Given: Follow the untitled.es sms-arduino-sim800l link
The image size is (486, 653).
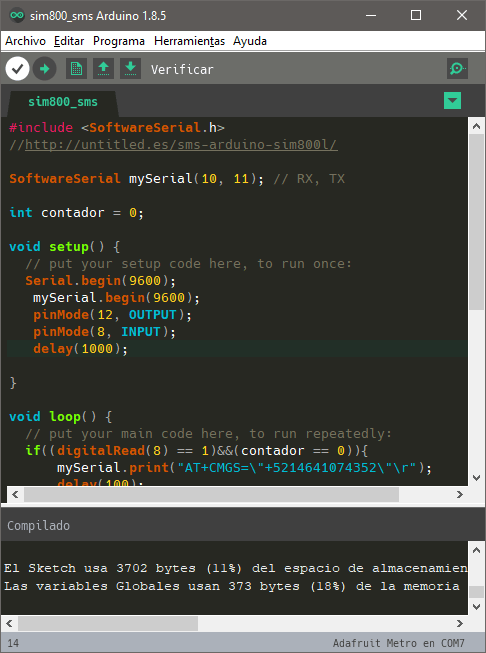Looking at the screenshot, I should [181, 145].
